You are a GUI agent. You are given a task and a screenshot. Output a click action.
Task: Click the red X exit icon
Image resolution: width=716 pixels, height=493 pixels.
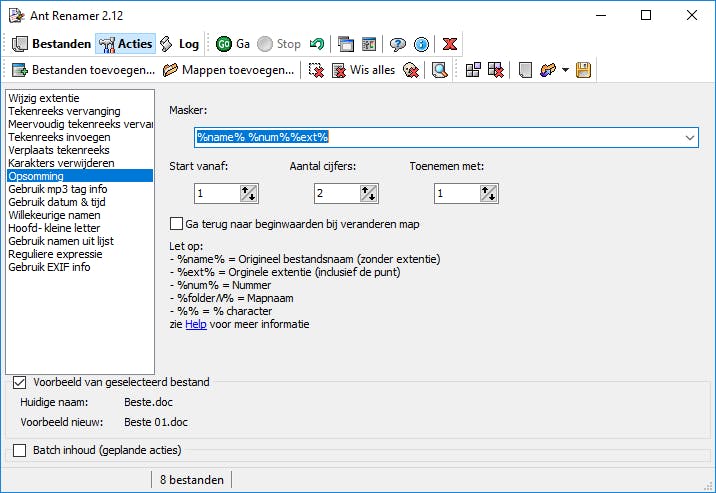pos(450,44)
